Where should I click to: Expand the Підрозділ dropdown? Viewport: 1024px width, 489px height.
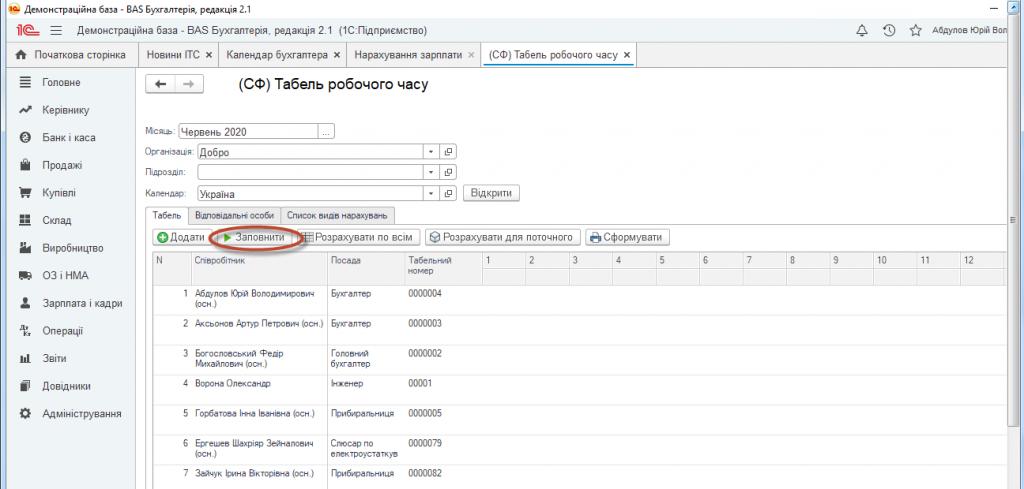[x=431, y=172]
